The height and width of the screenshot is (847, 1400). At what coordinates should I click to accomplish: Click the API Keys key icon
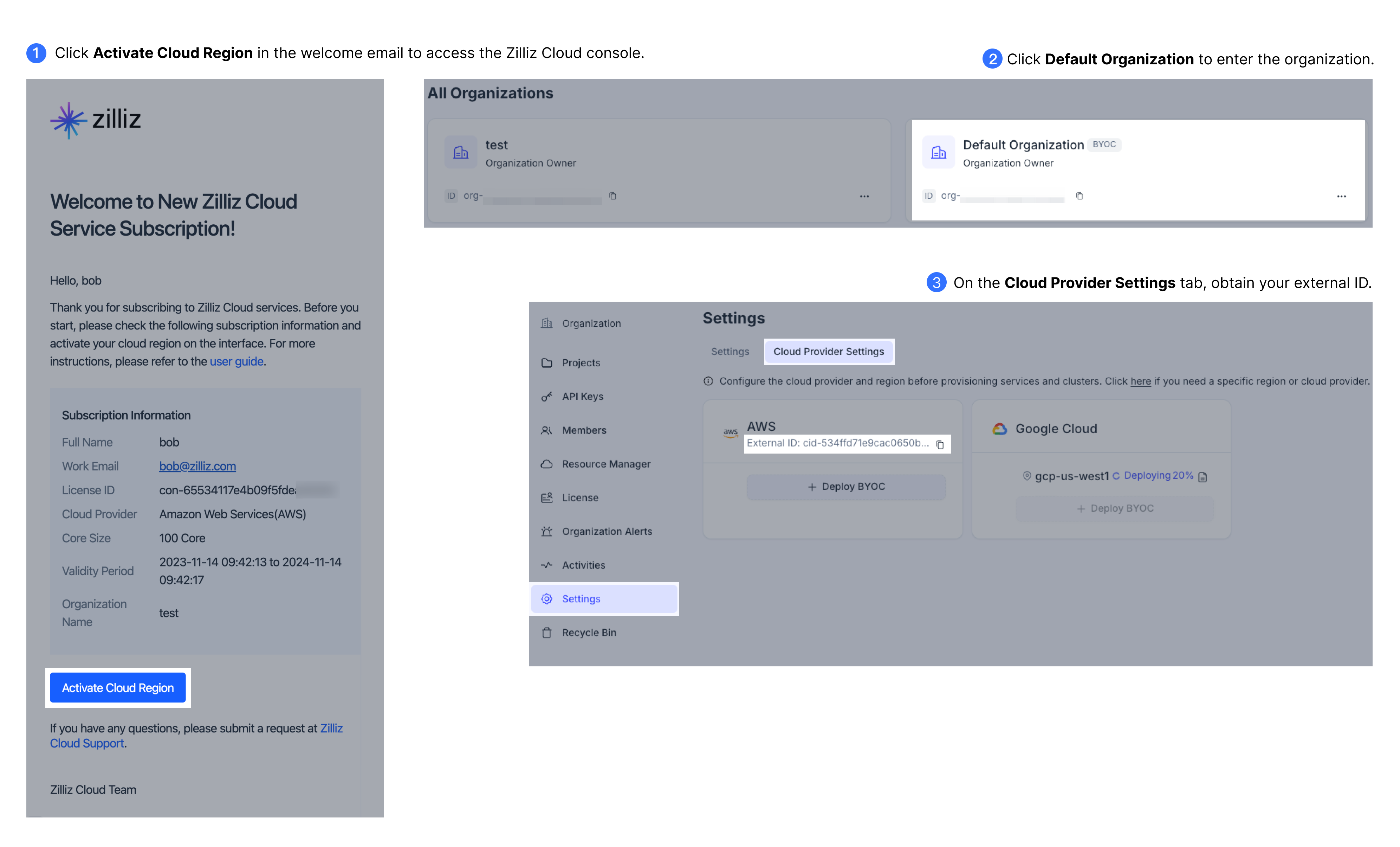(546, 396)
